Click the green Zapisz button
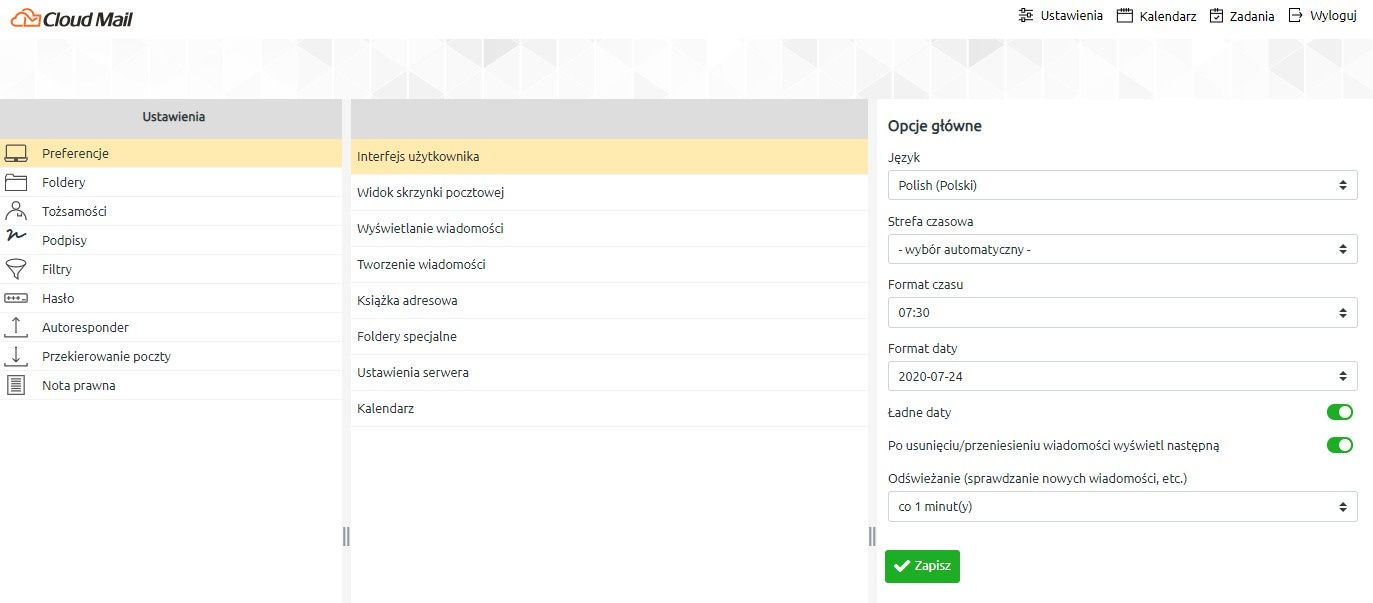 tap(922, 566)
